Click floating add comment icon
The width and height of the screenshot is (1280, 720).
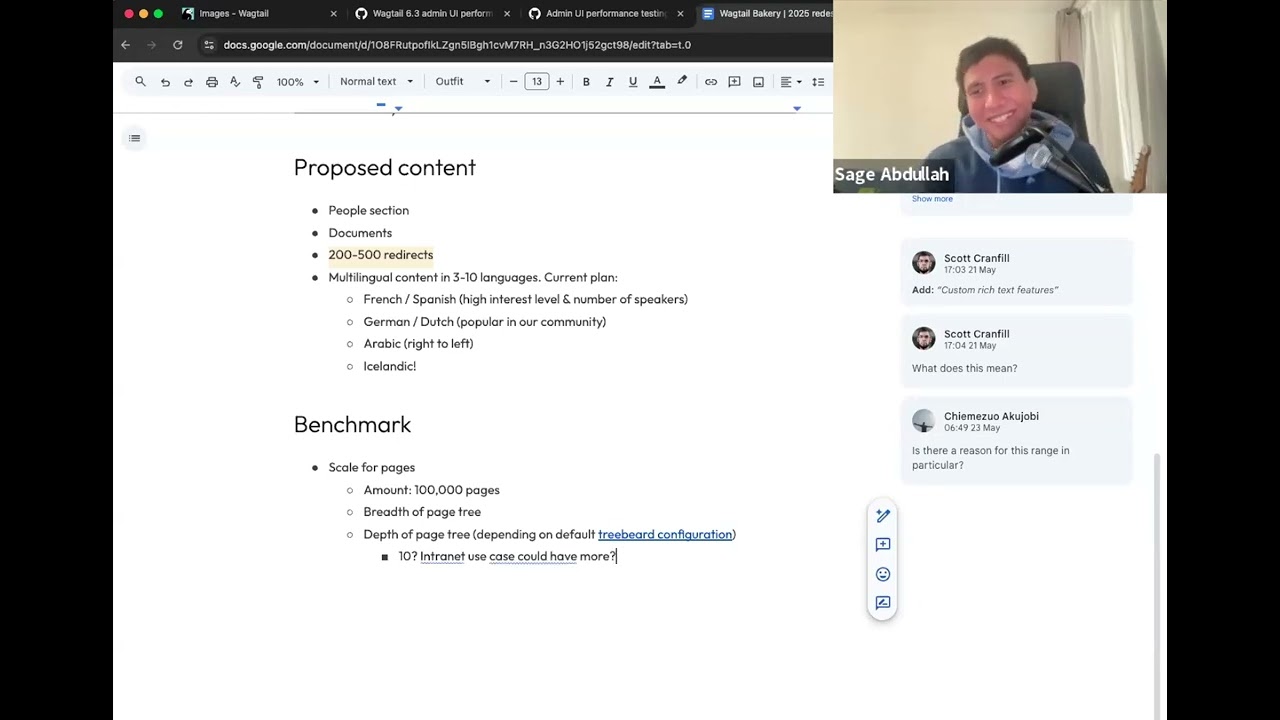[x=883, y=545]
